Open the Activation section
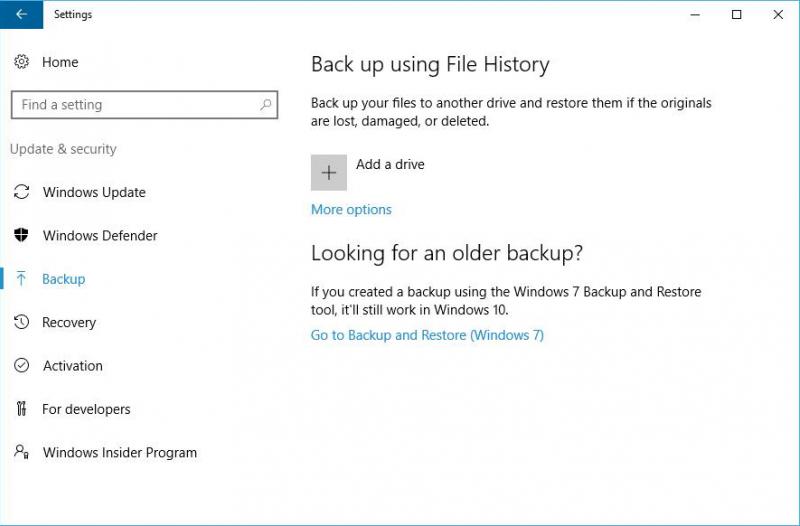The image size is (800, 526). tap(72, 365)
